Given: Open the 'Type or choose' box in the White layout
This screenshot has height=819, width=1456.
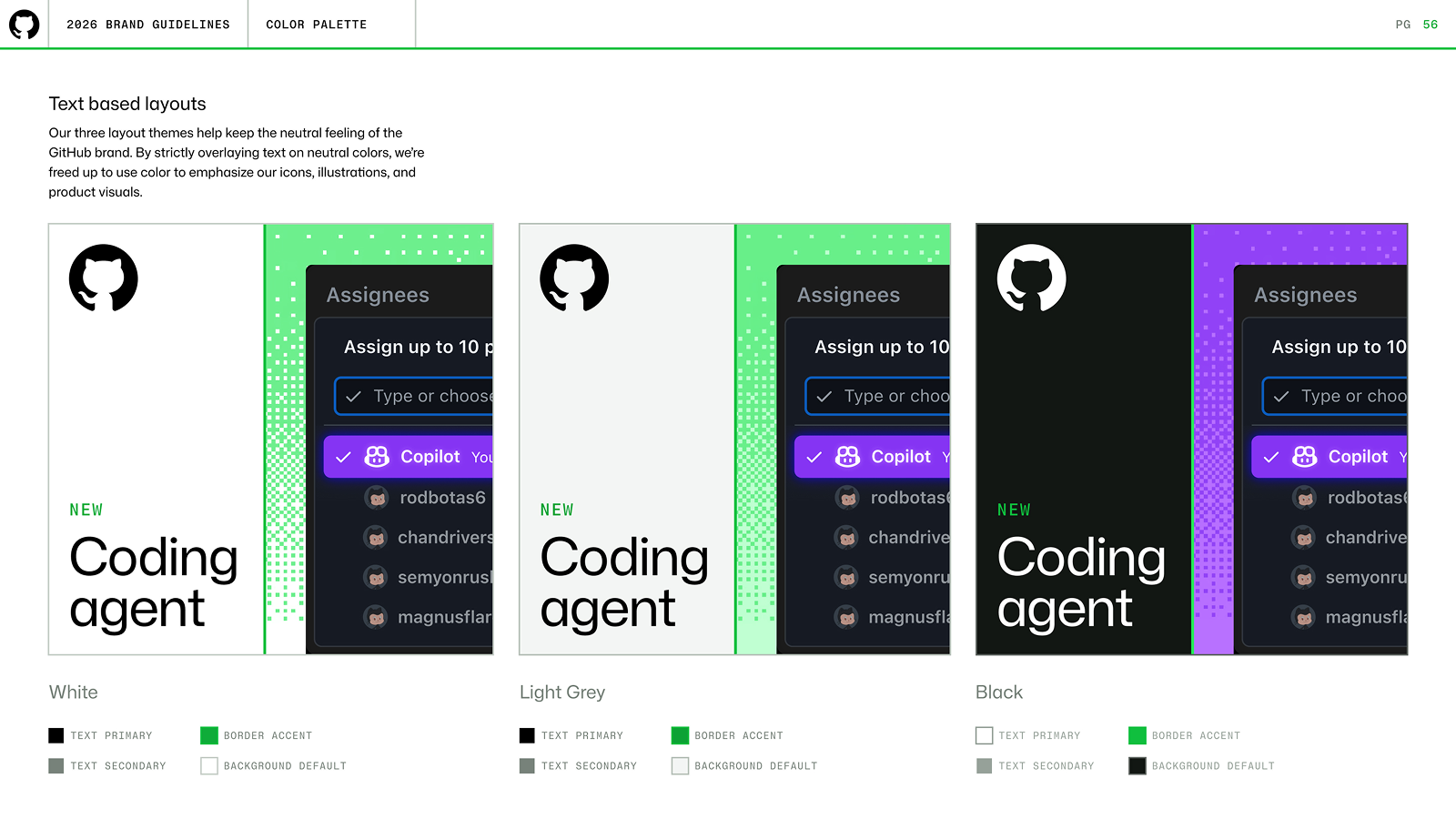Looking at the screenshot, I should (x=419, y=396).
